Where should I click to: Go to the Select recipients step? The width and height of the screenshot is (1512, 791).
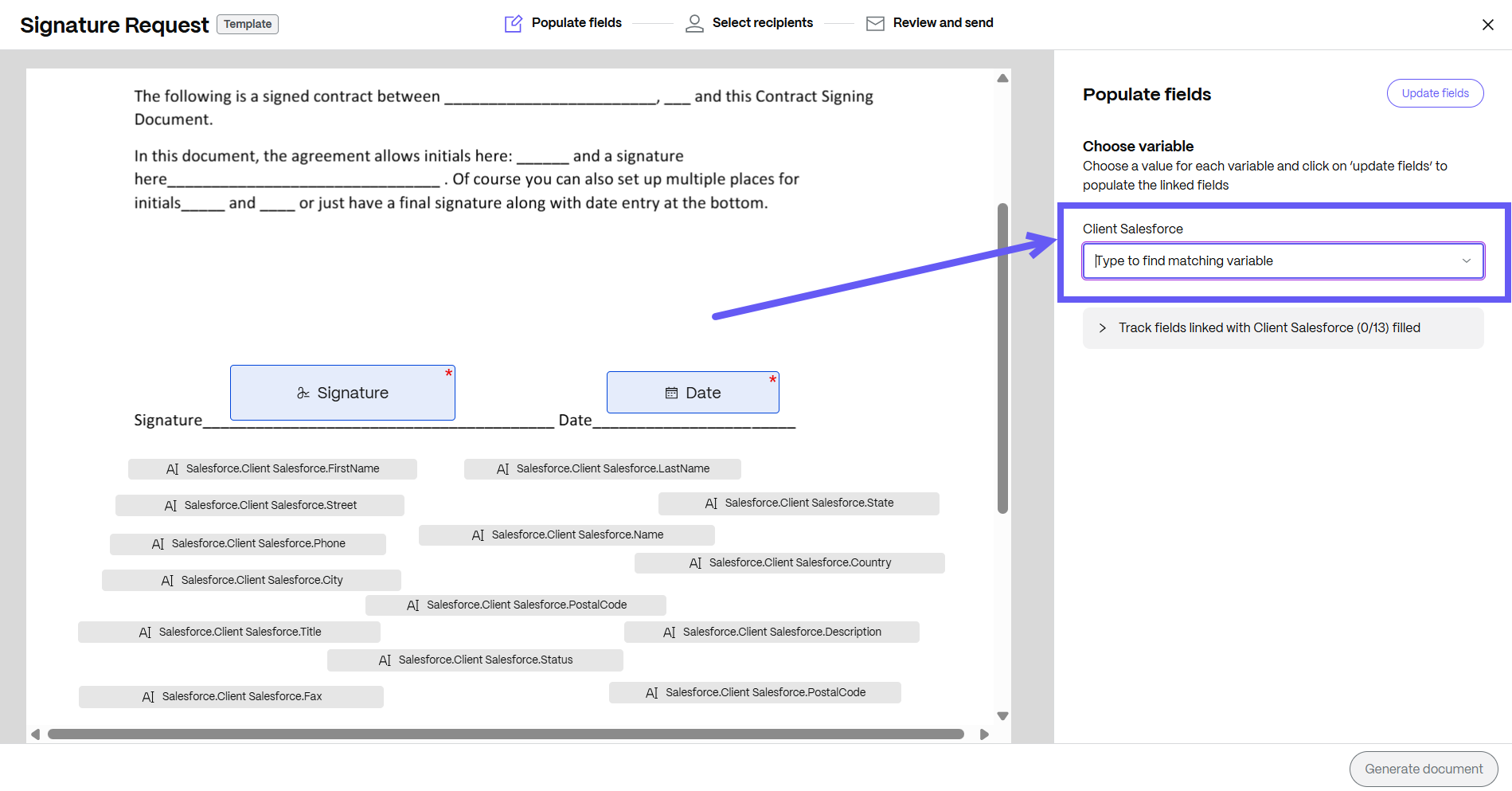pyautogui.click(x=749, y=23)
